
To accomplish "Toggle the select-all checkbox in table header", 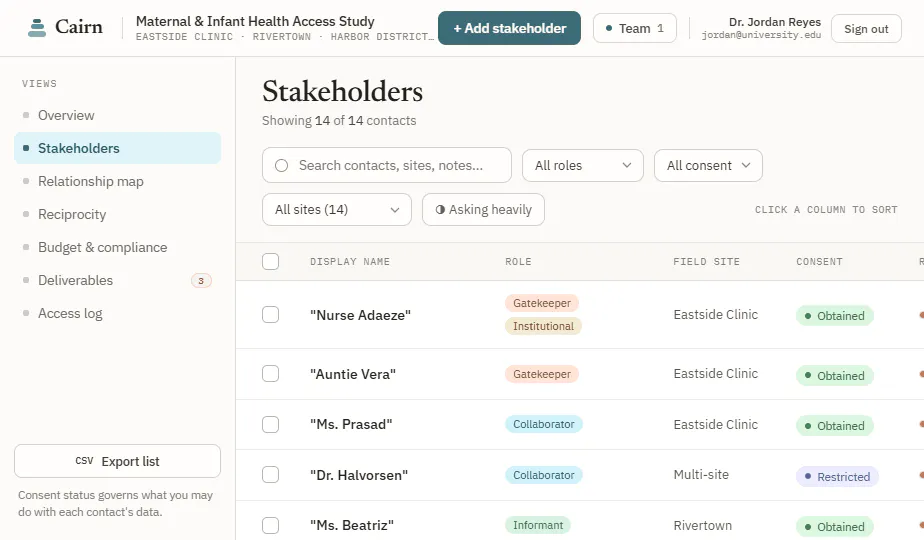I will tap(270, 261).
